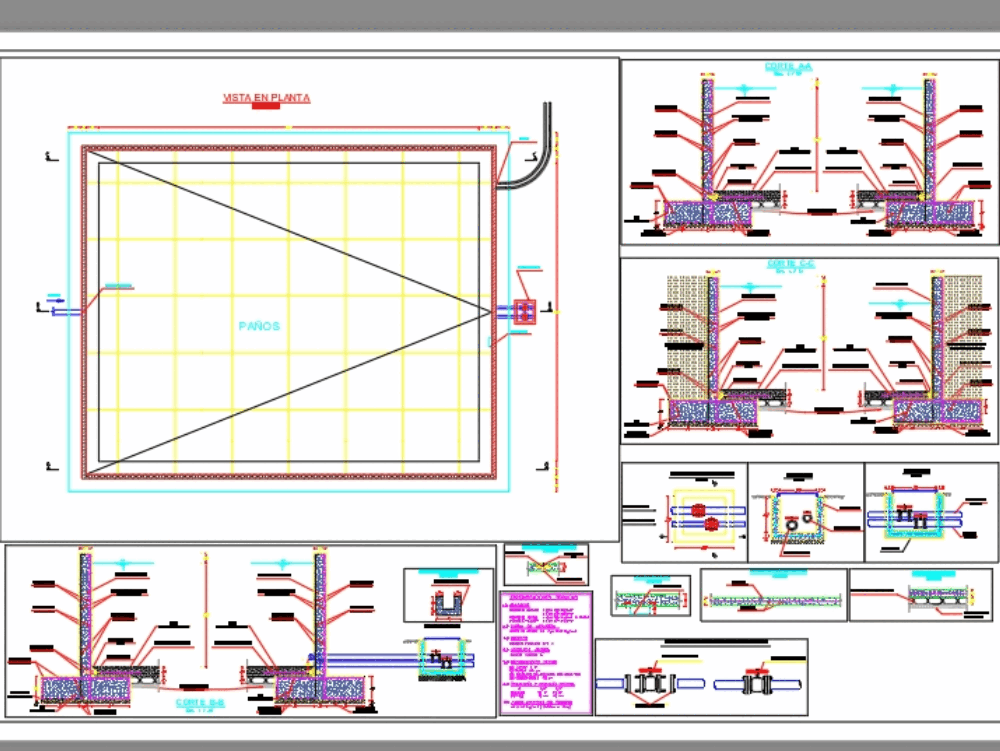The width and height of the screenshot is (1000, 751).
Task: Select the brick-hatched wall in CORTE C-C
Action: click(688, 320)
